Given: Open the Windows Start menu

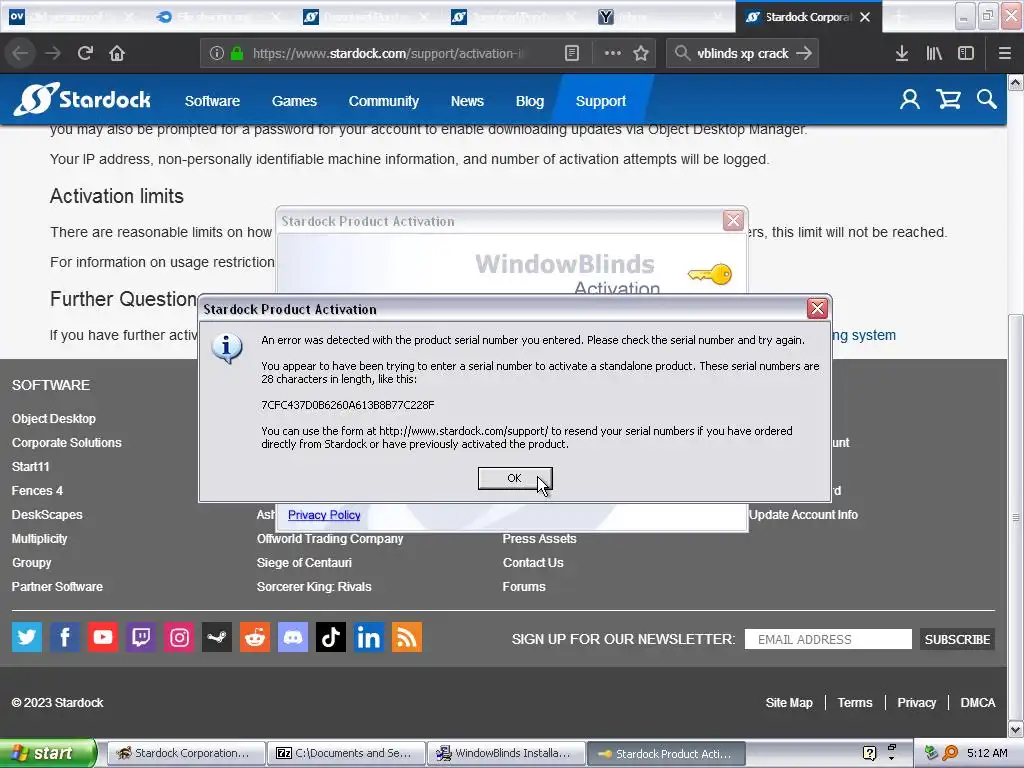Looking at the screenshot, I should pyautogui.click(x=48, y=753).
